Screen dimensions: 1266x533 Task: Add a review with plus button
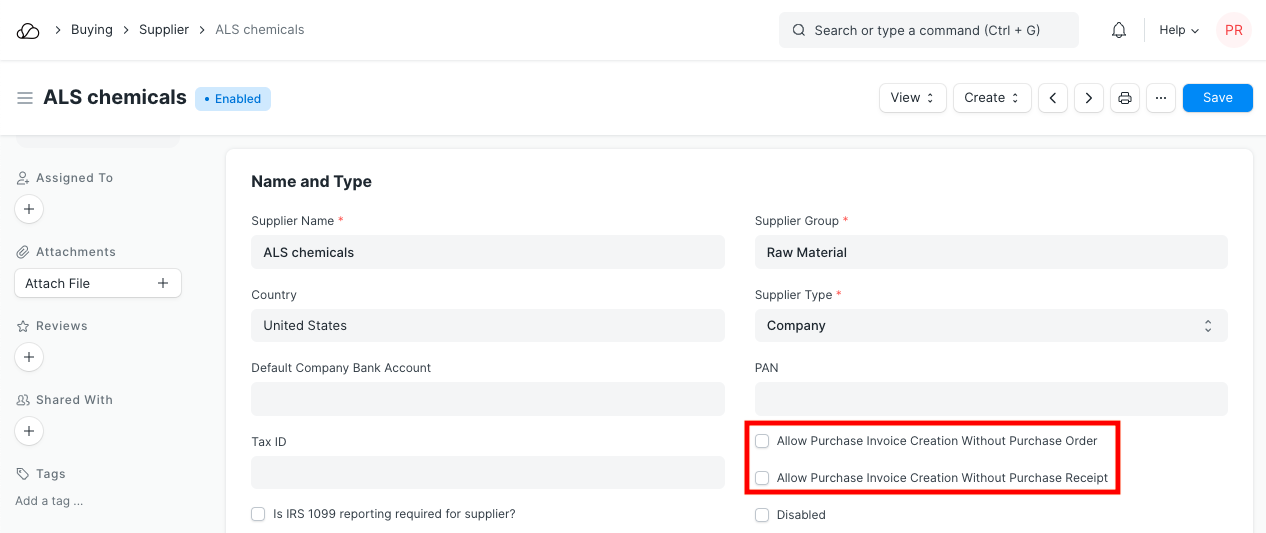pos(29,357)
